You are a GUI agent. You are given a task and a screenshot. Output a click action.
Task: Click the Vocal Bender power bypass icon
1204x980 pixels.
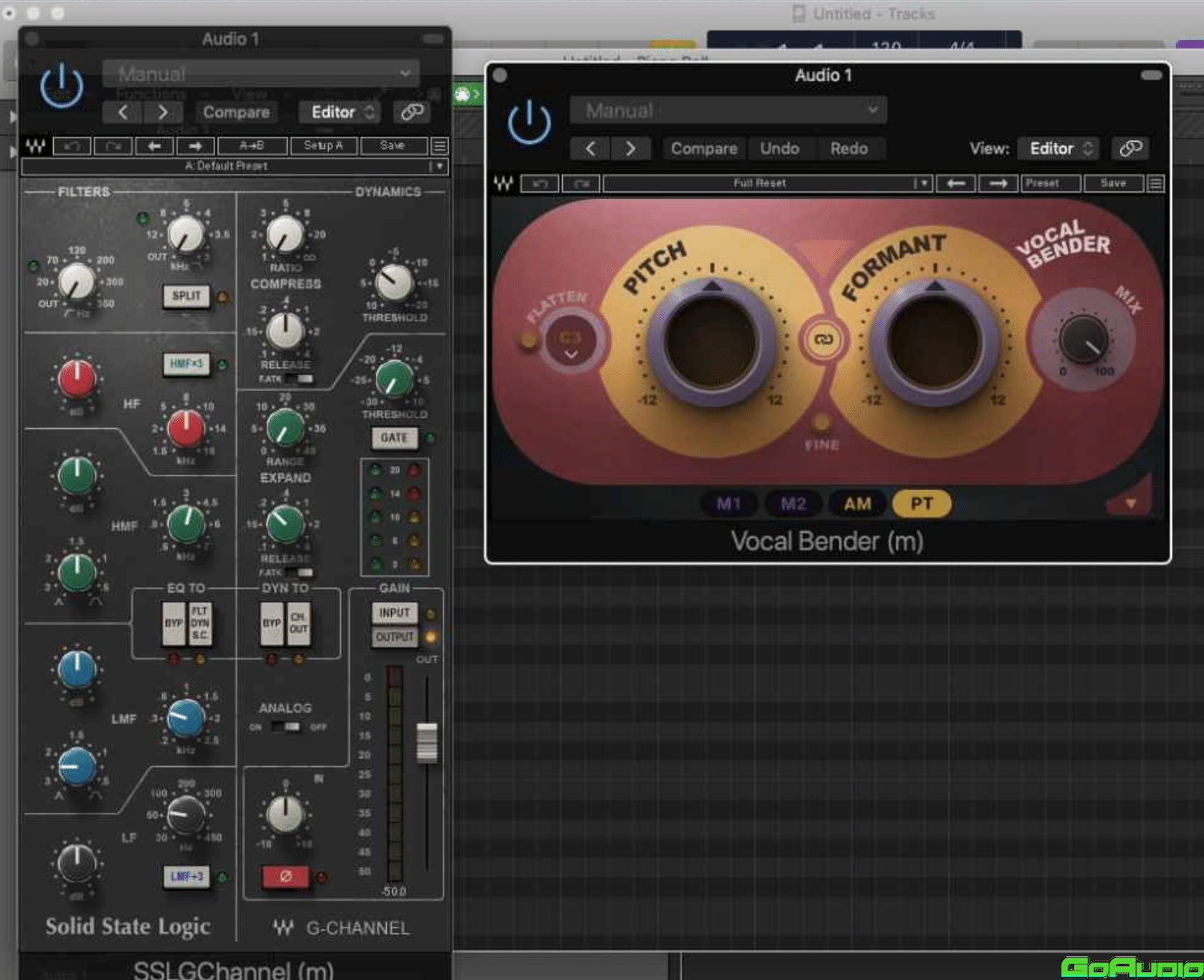tap(529, 122)
